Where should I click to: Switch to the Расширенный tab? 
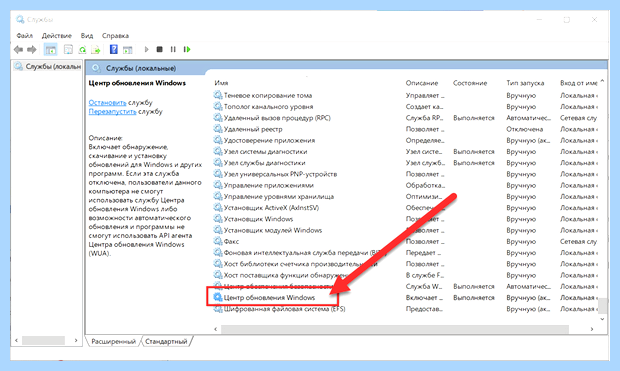tap(113, 341)
